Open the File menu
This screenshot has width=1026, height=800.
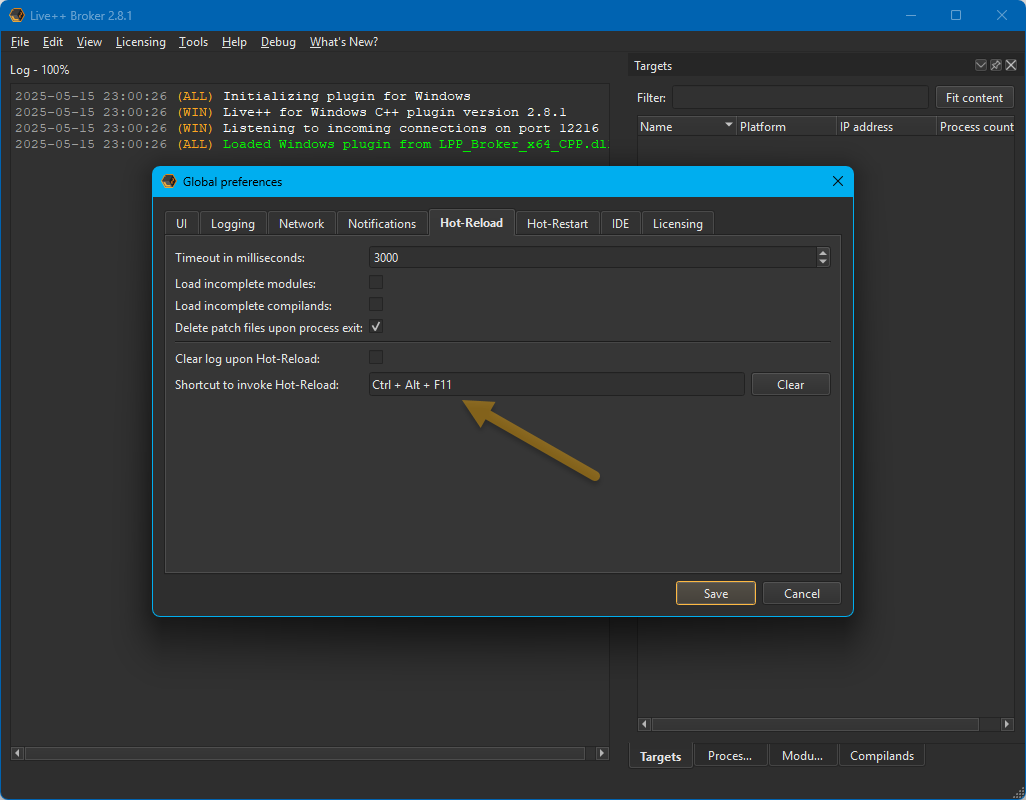click(x=20, y=42)
